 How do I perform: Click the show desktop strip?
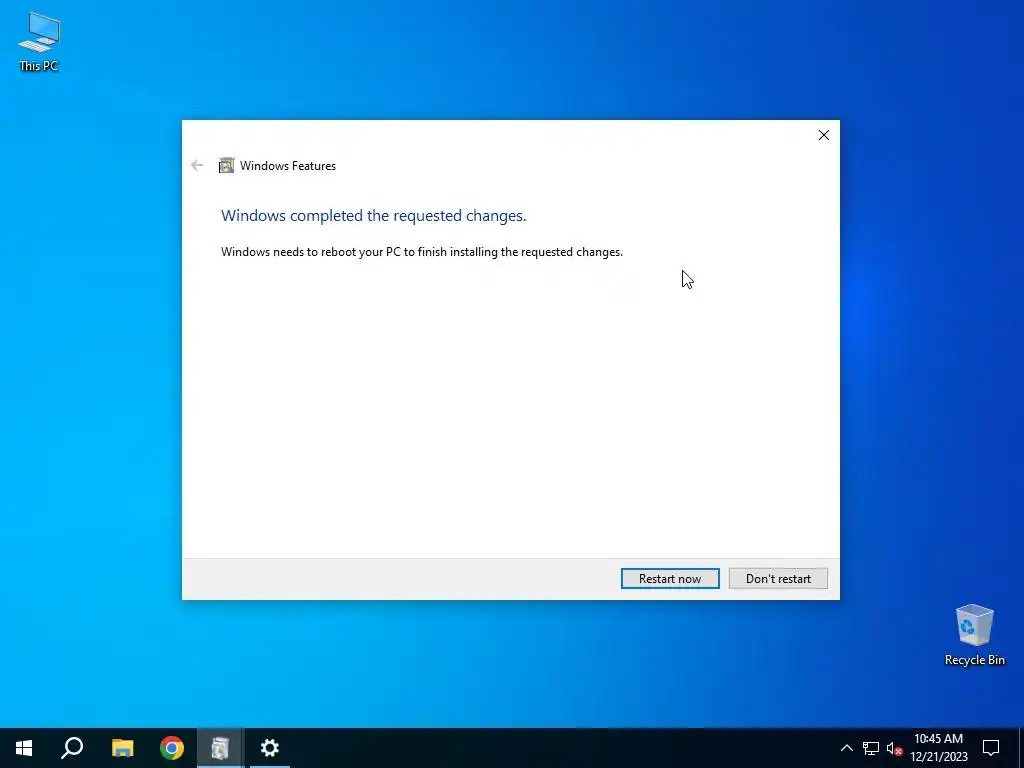[x=1021, y=748]
